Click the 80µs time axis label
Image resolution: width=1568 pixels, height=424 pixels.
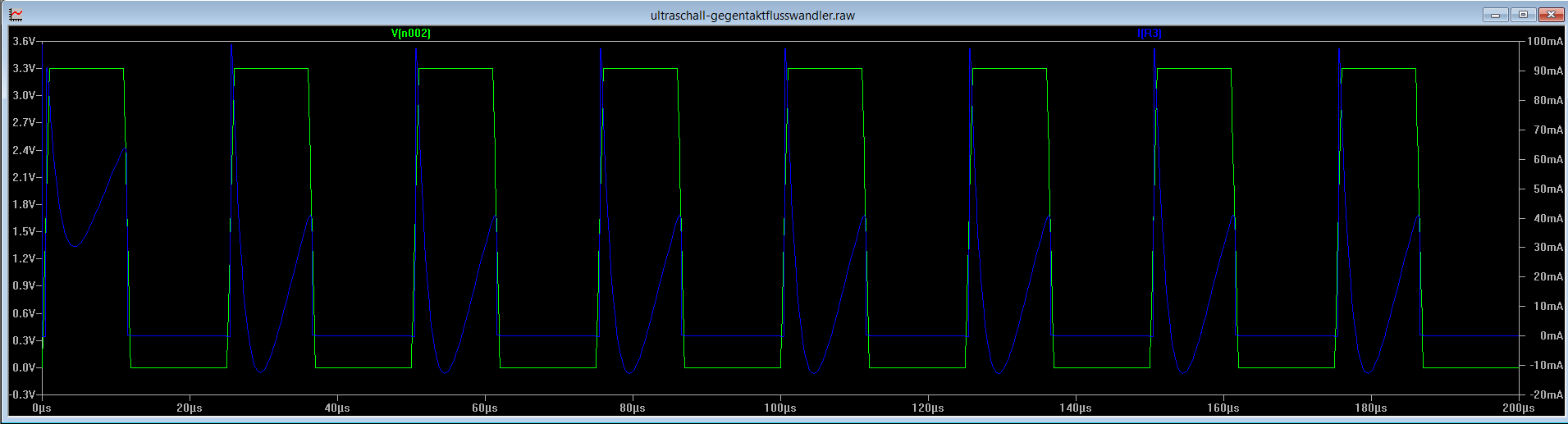coord(633,408)
